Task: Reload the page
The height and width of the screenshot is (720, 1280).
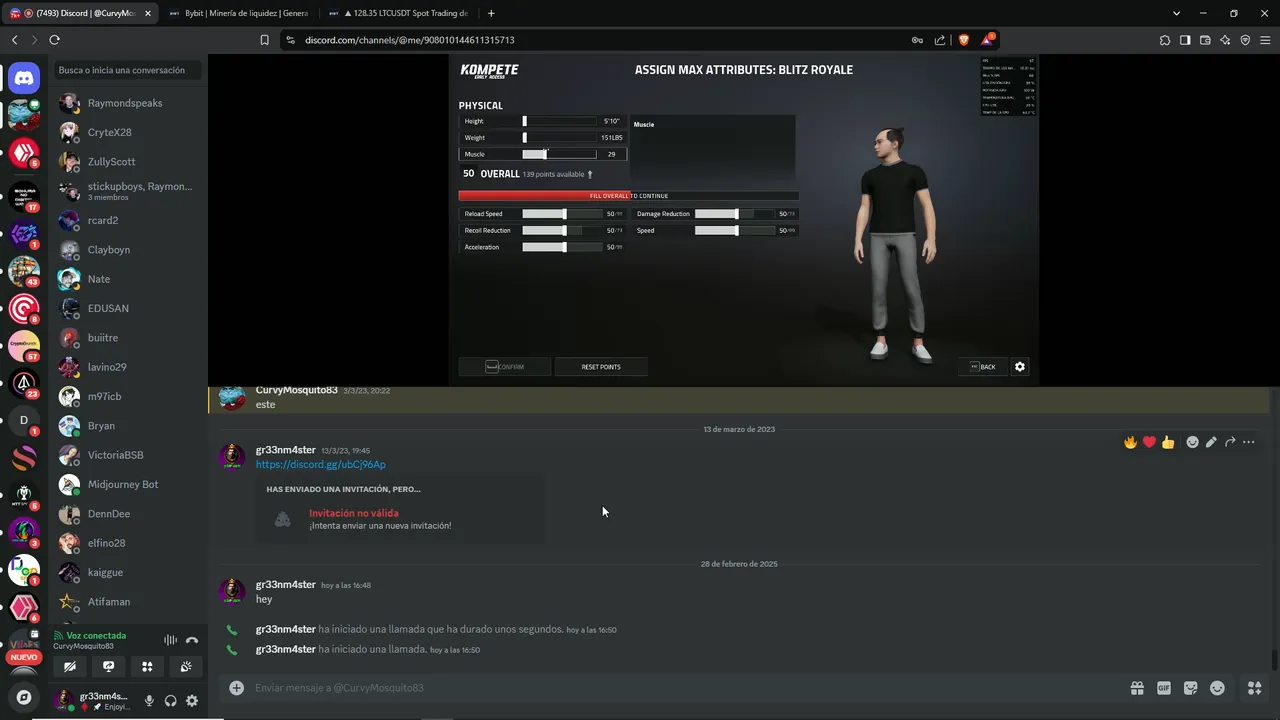Action: pos(54,40)
